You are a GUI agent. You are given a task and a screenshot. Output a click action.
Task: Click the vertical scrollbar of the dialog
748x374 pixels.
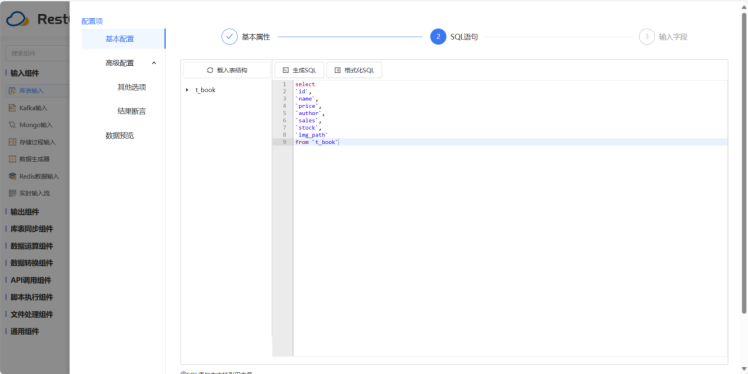tap(744, 162)
